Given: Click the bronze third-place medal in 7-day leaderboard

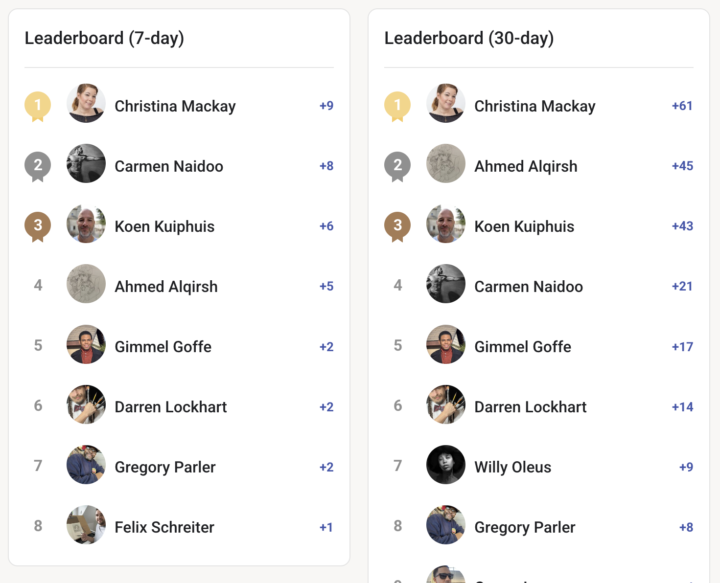Looking at the screenshot, I should click(x=38, y=226).
